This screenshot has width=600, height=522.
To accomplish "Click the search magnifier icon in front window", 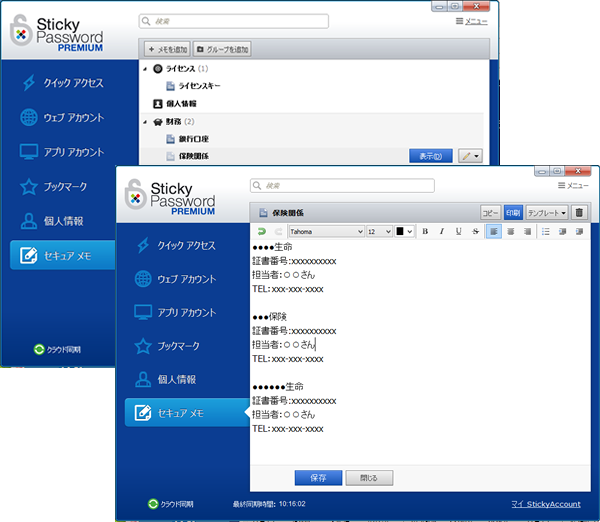I will click(x=257, y=186).
